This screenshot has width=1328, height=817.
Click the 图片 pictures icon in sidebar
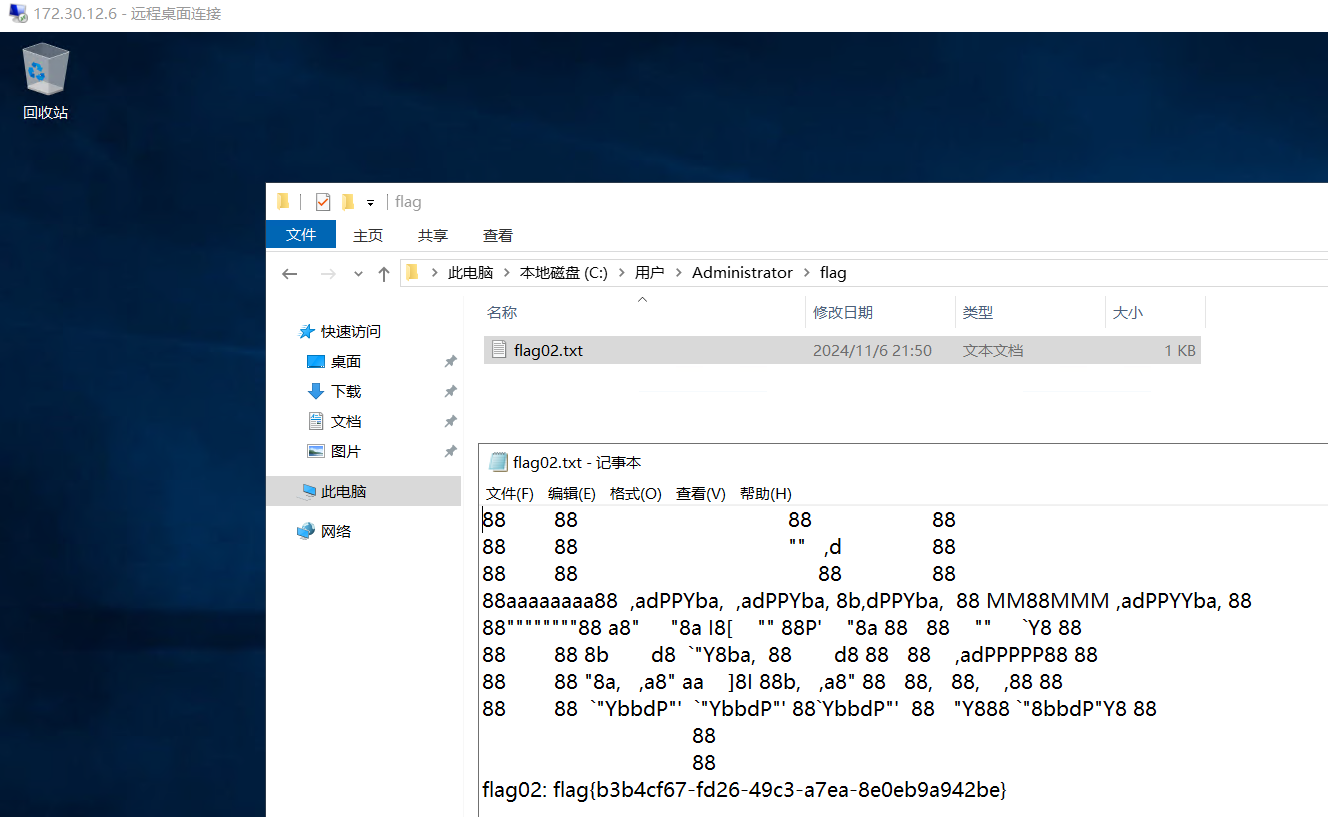pos(316,451)
